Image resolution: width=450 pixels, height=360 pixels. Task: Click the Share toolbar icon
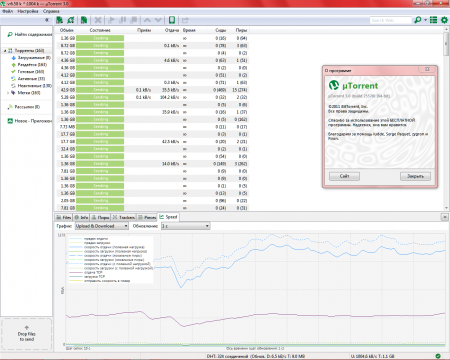point(185,20)
